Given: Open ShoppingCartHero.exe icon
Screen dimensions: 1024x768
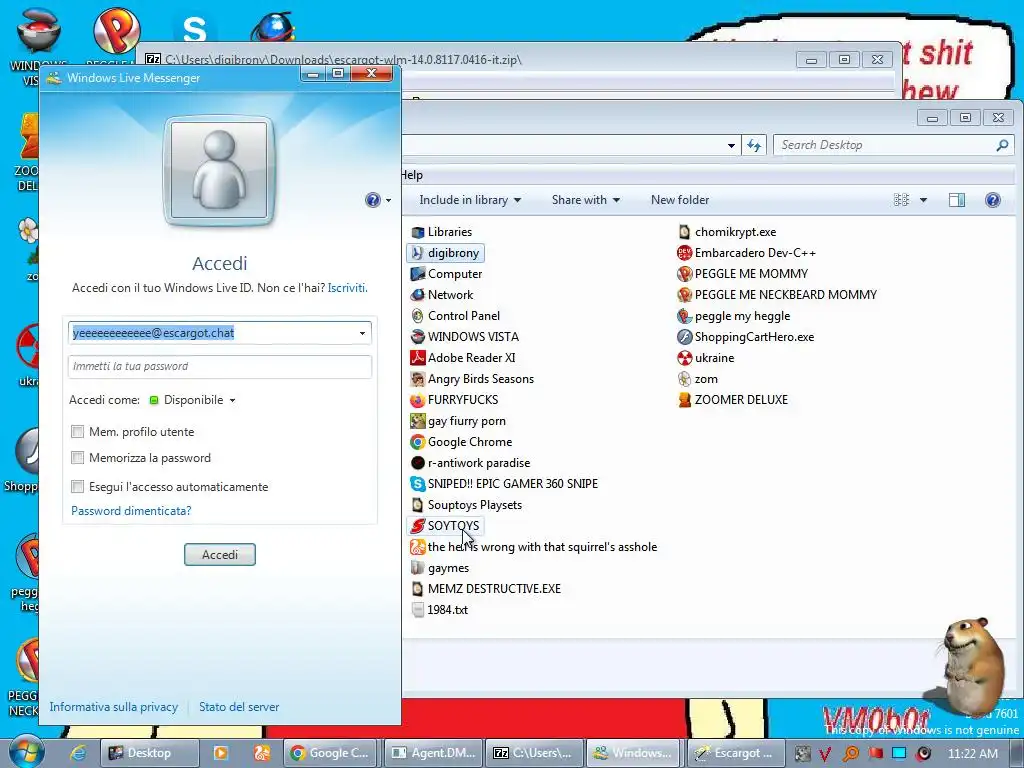Looking at the screenshot, I should tap(684, 337).
